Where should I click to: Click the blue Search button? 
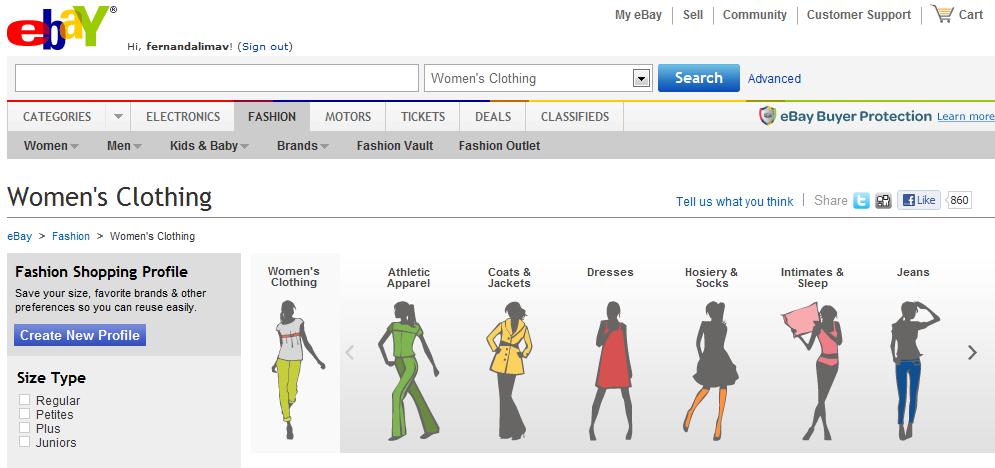(699, 78)
